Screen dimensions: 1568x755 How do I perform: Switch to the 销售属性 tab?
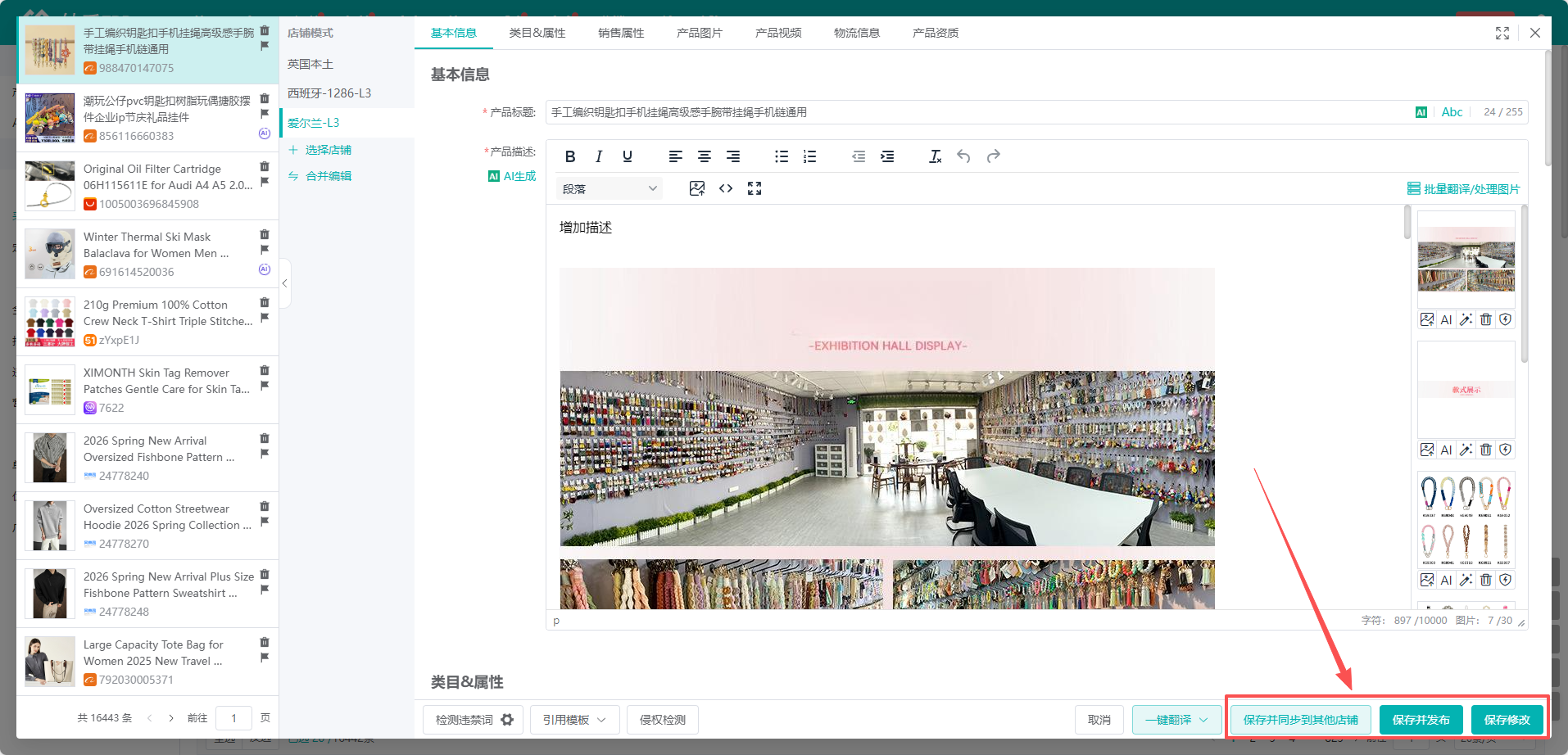click(x=621, y=33)
